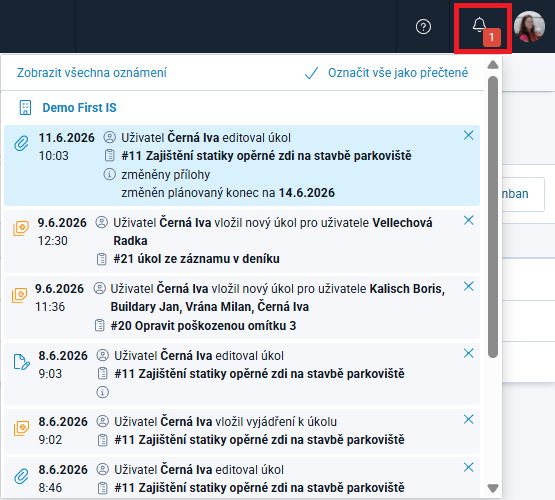This screenshot has height=500, width=555.
Task: Dismiss the 9.6.2026 11:36 notification
Action: [x=469, y=286]
